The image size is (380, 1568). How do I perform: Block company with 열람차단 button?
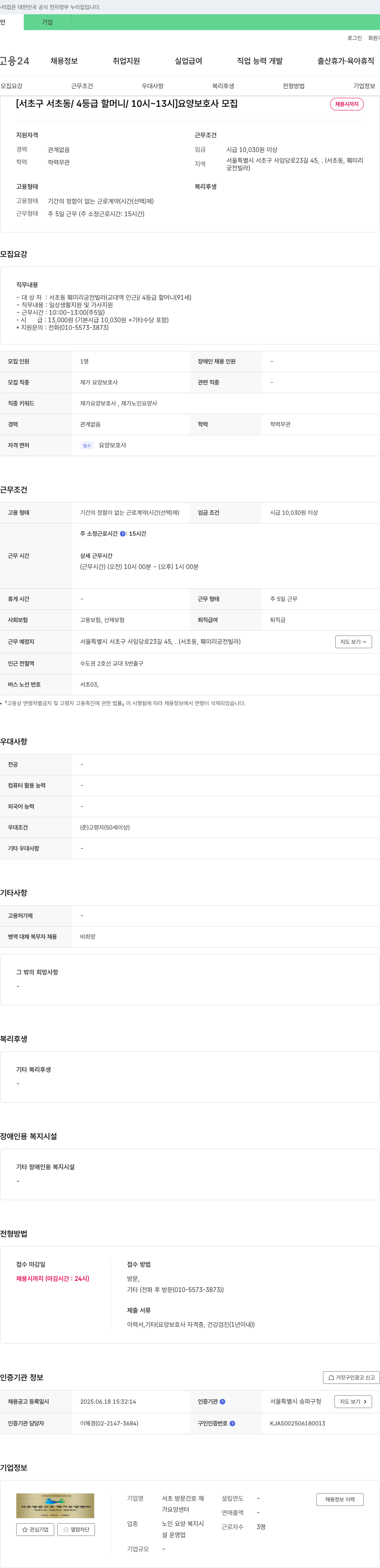point(76,1530)
